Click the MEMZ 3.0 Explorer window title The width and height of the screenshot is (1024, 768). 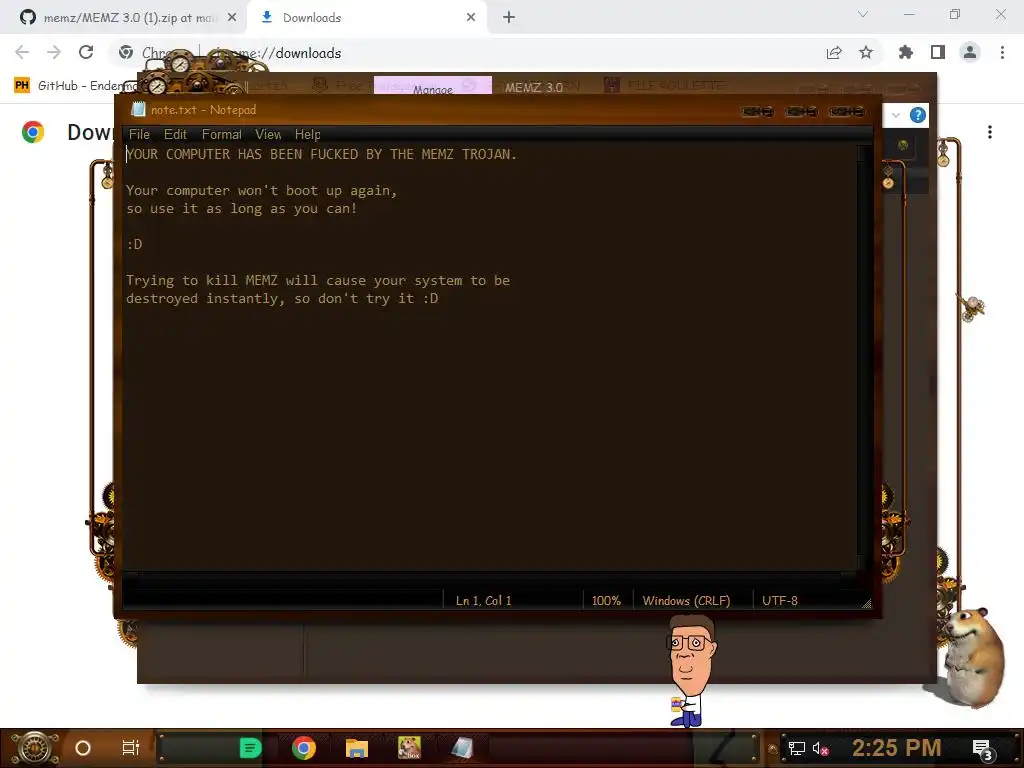tap(534, 87)
